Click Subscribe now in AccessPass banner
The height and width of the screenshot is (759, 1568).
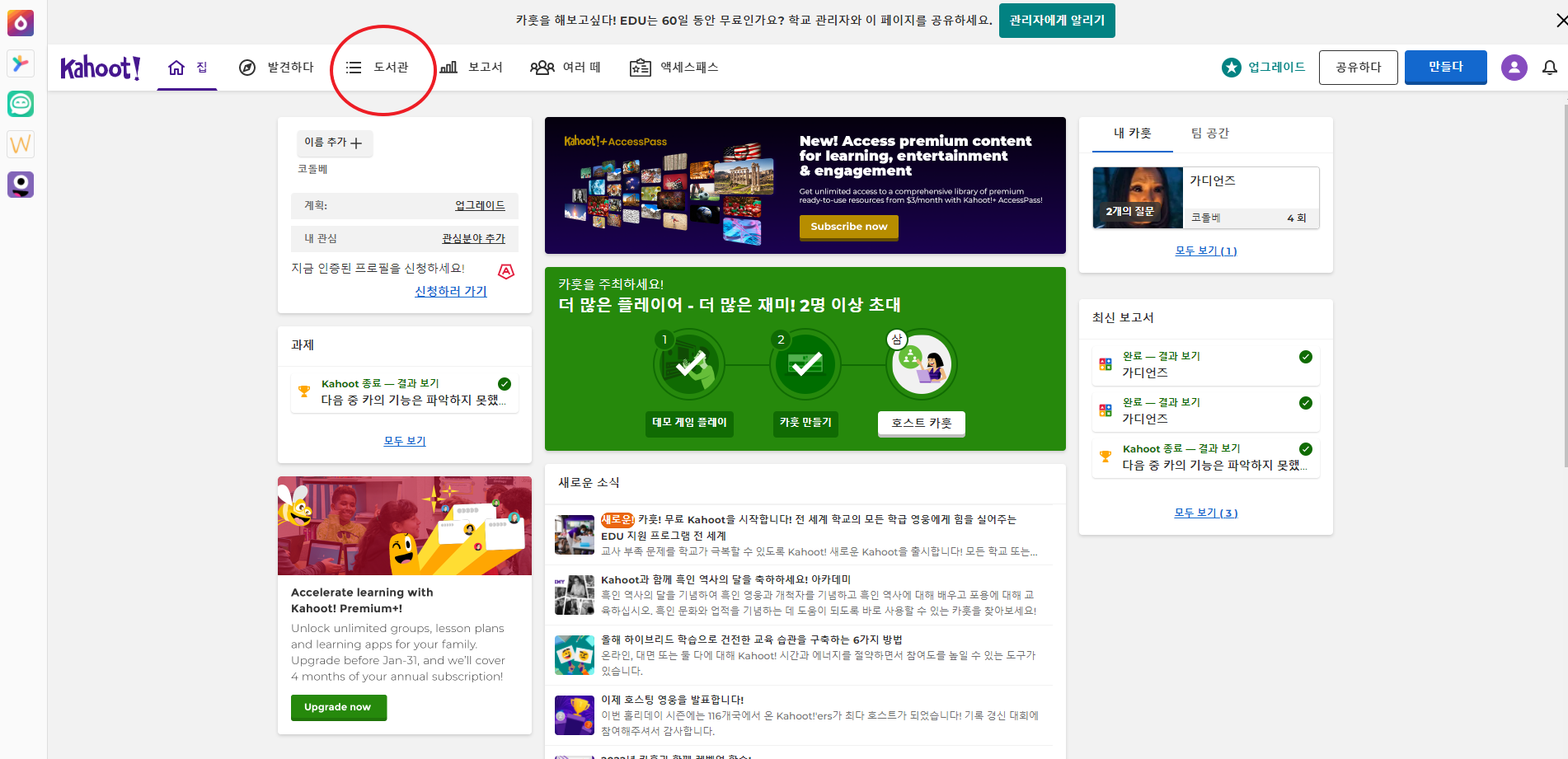coord(848,227)
